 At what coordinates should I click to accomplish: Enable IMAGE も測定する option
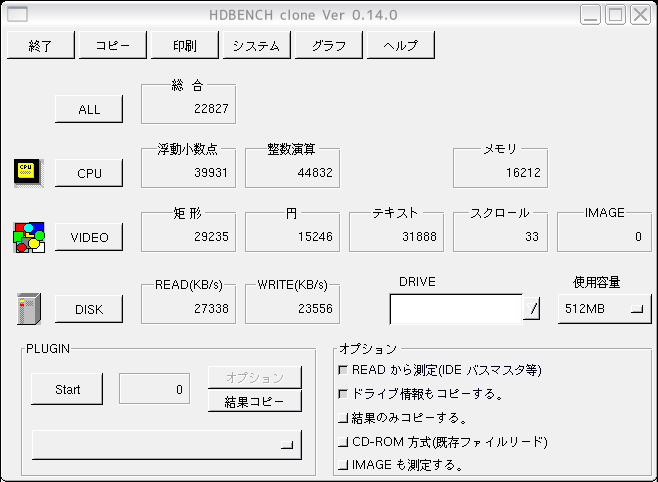click(344, 465)
